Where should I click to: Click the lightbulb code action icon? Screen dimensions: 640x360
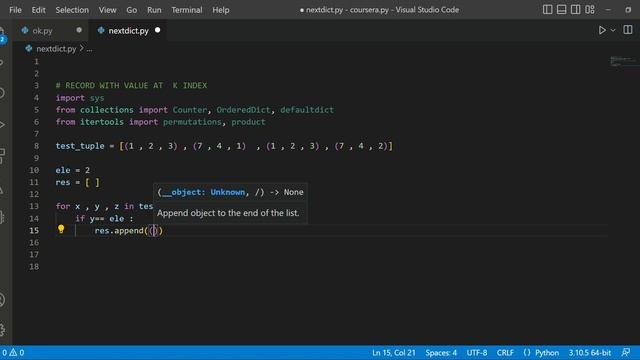61,229
